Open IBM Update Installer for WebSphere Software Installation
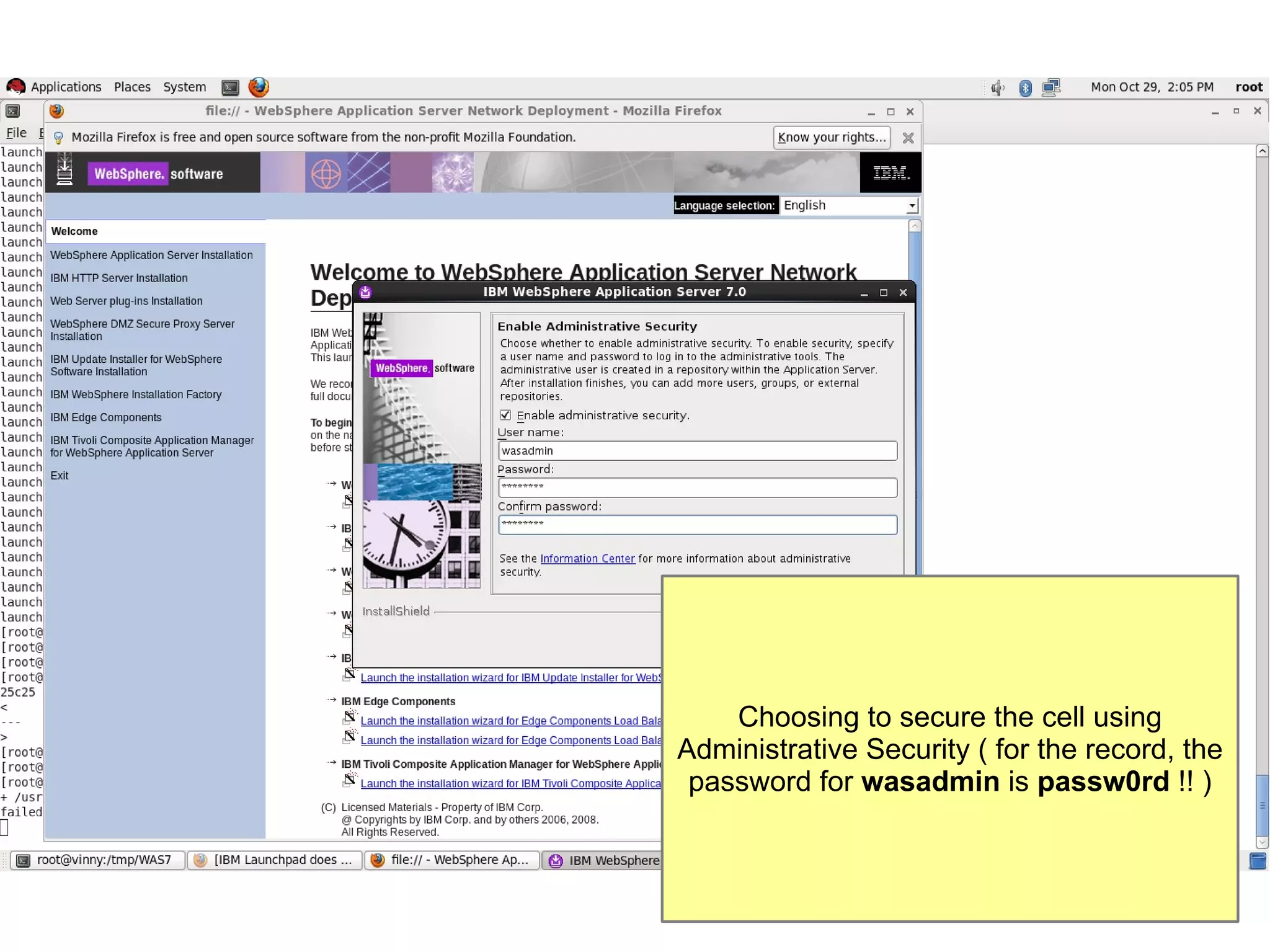The width and height of the screenshot is (1270, 952). point(136,365)
